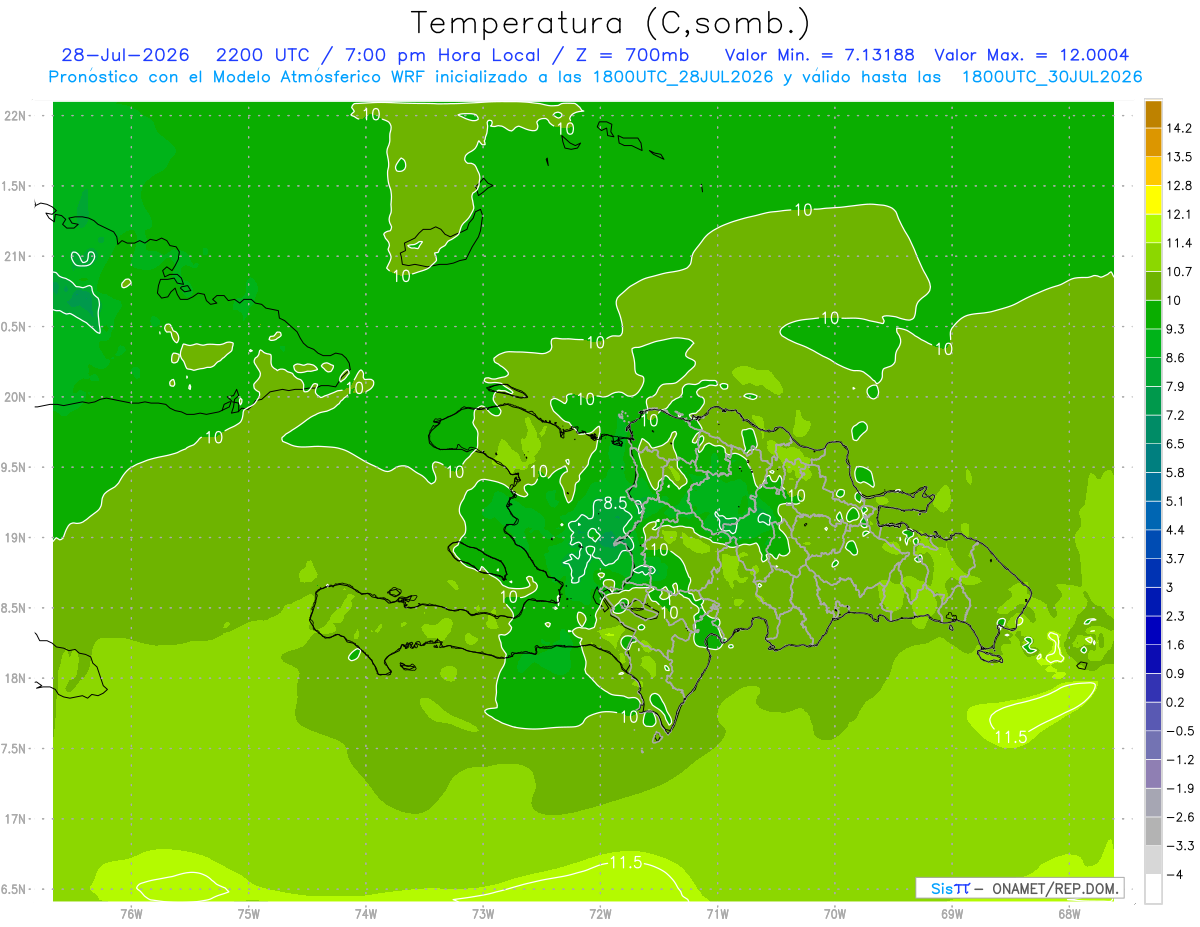Click the legend value "0.9"

pyautogui.click(x=1175, y=673)
